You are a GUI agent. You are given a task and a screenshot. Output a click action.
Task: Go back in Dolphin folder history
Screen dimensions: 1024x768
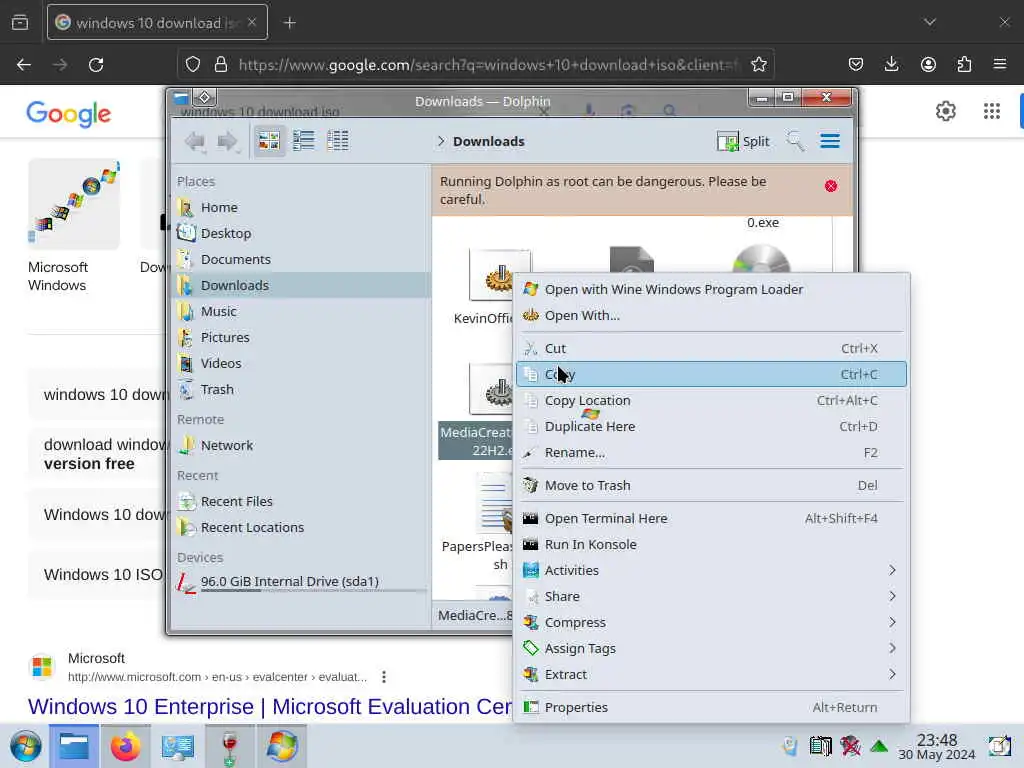point(195,141)
